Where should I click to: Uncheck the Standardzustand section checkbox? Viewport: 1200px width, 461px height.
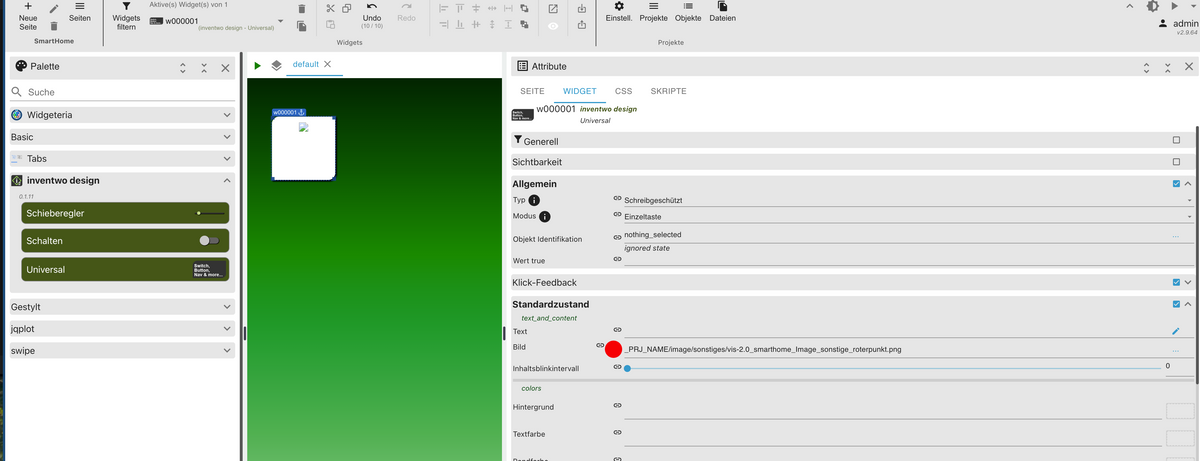pyautogui.click(x=1176, y=304)
